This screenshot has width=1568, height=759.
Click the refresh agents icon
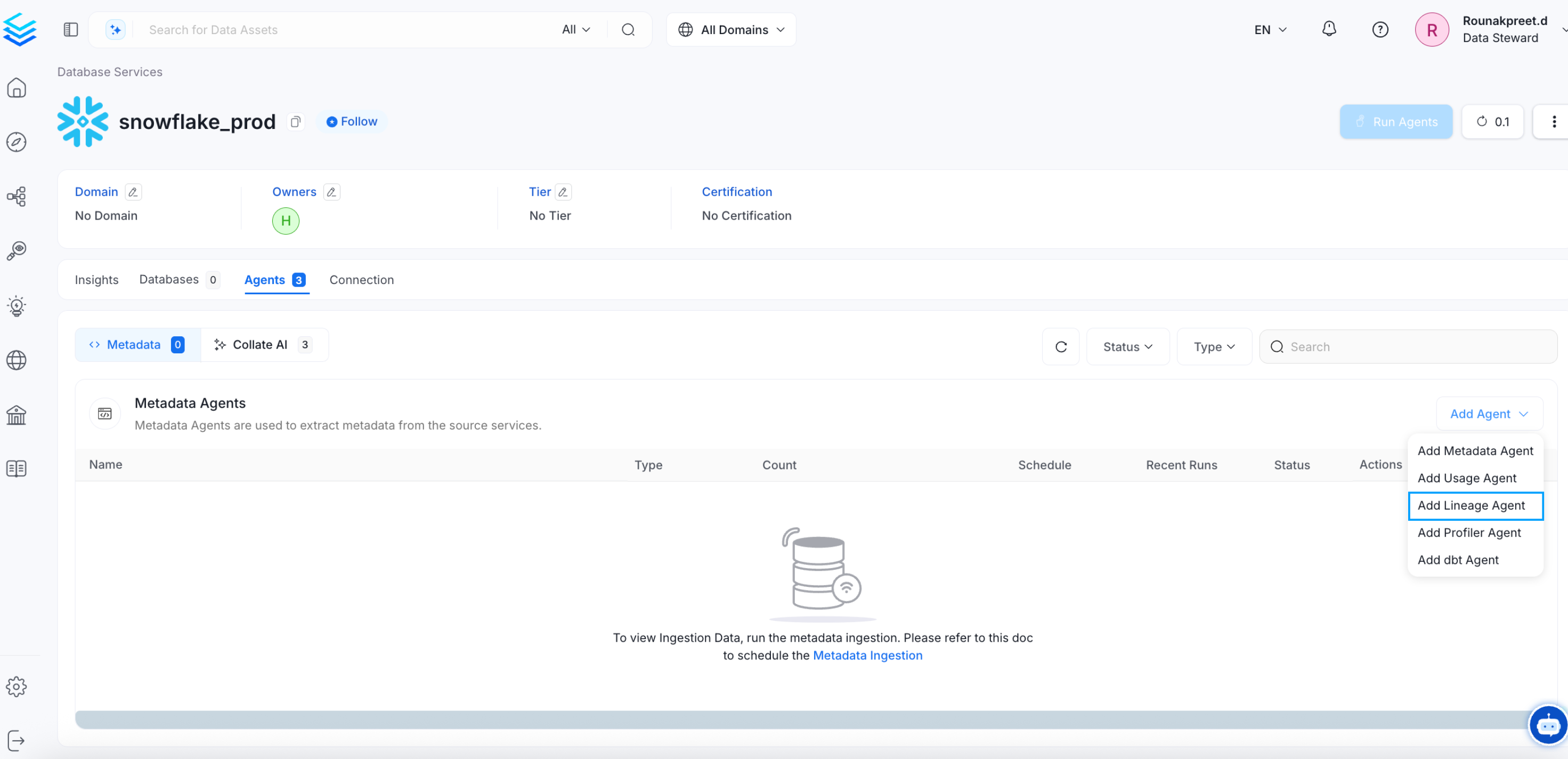tap(1060, 346)
